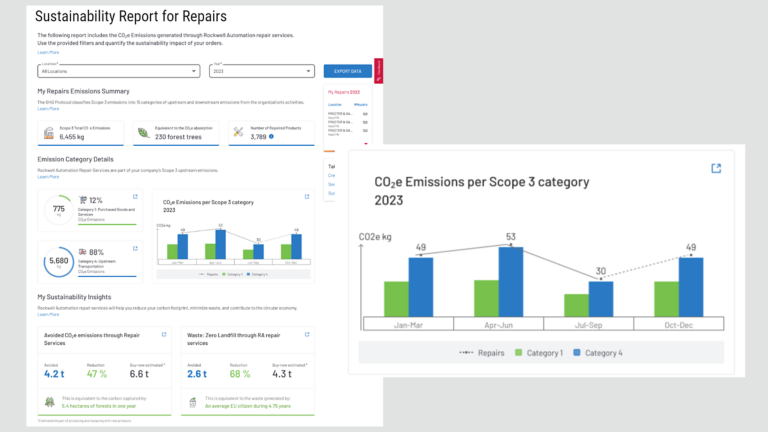Viewport: 768px width, 432px height.
Task: Click the 230 forest trees value
Action: 178,137
